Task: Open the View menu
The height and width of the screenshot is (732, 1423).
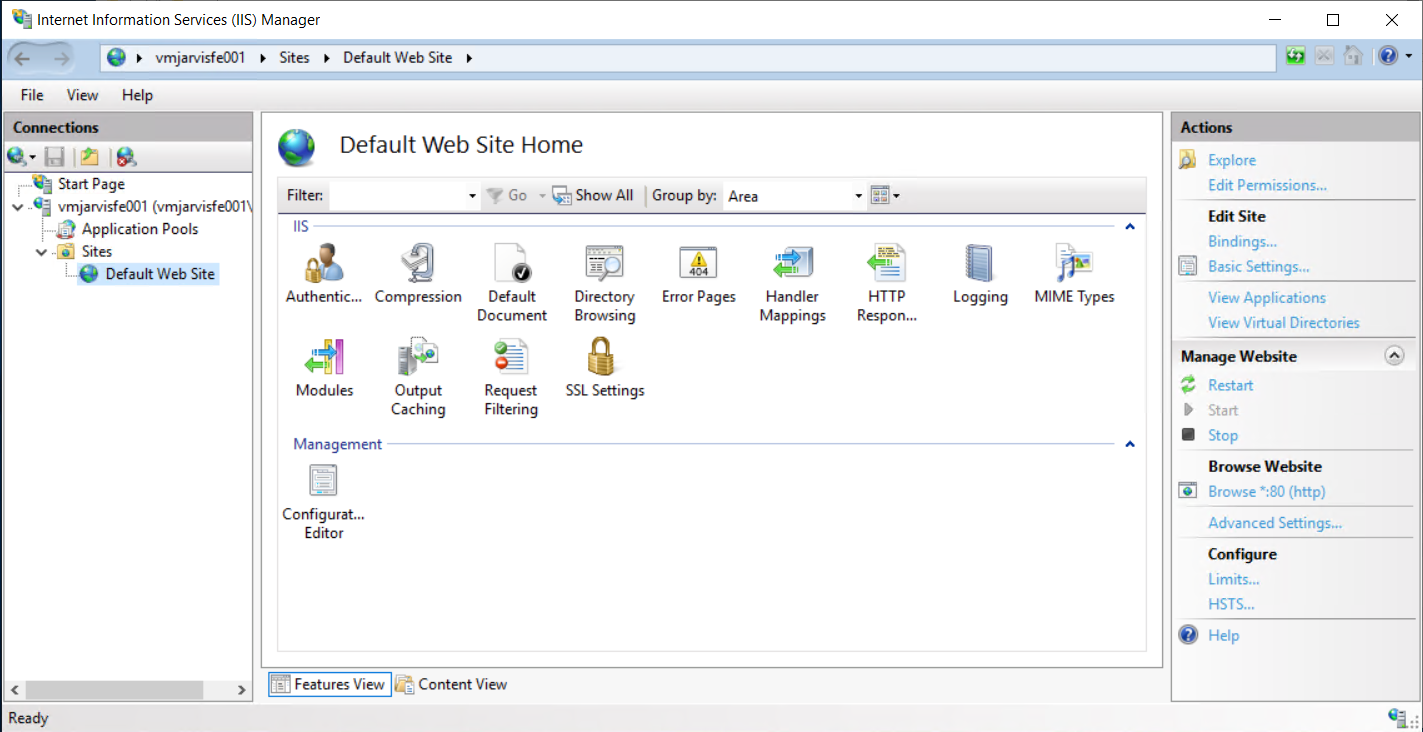Action: 82,95
